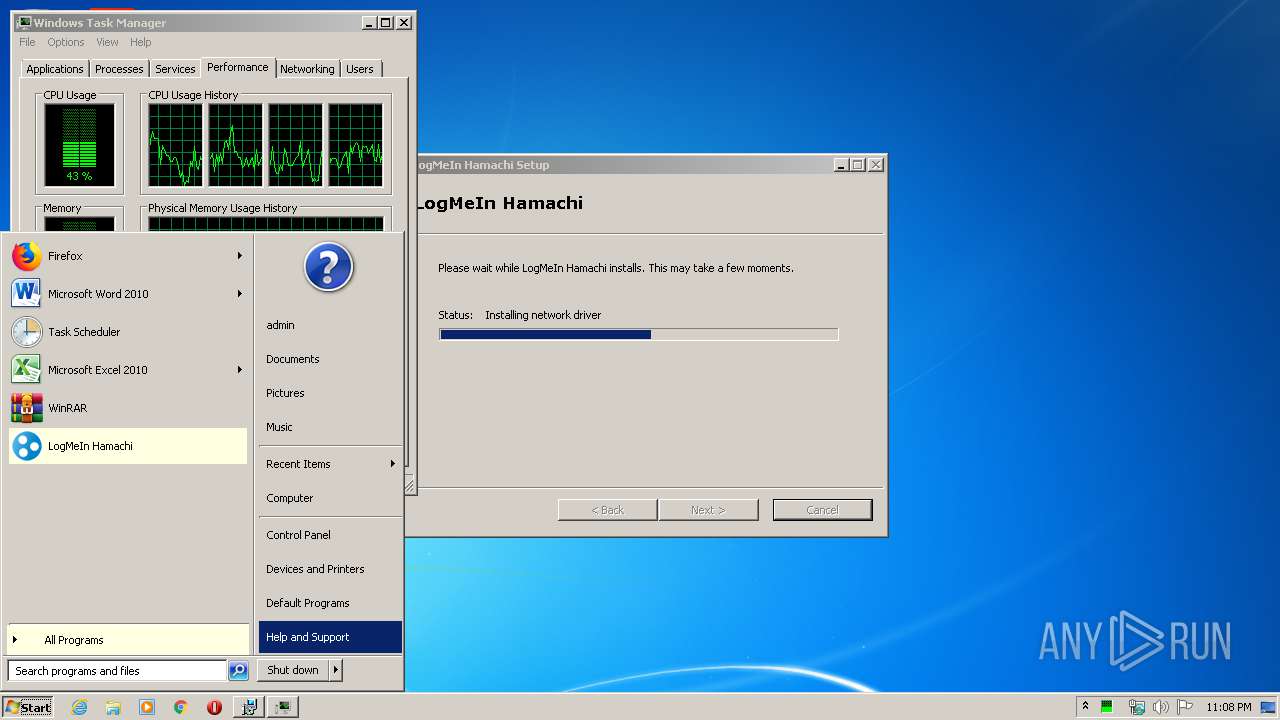This screenshot has width=1280, height=720.
Task: Switch to the Networking tab
Action: (x=307, y=69)
